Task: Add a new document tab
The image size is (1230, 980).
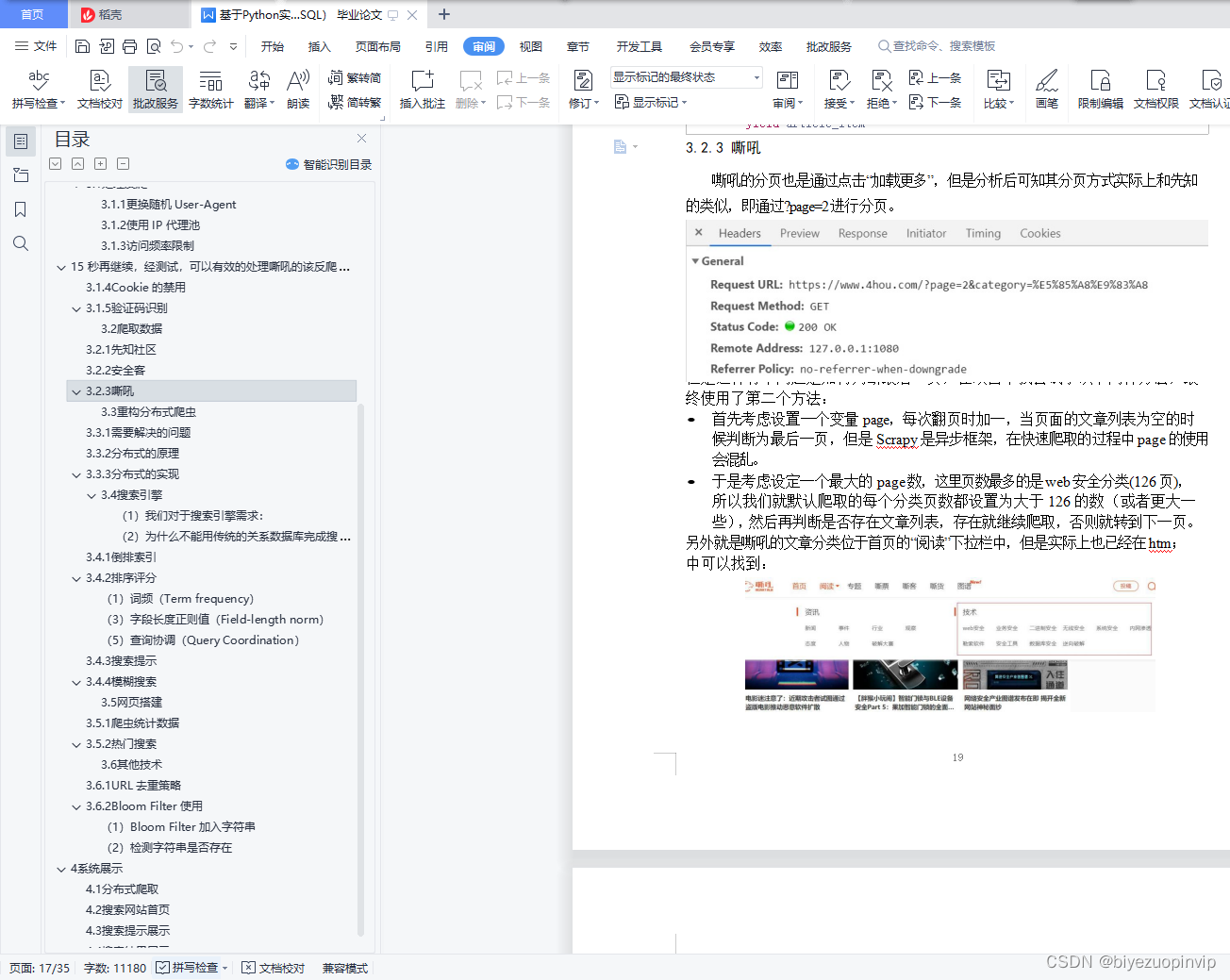Action: tap(444, 14)
